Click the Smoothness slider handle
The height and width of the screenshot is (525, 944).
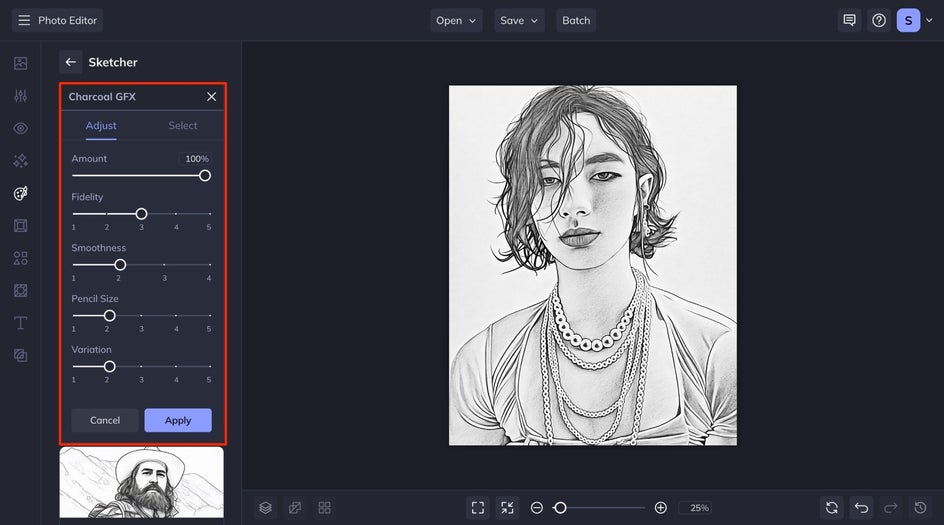[x=120, y=265]
